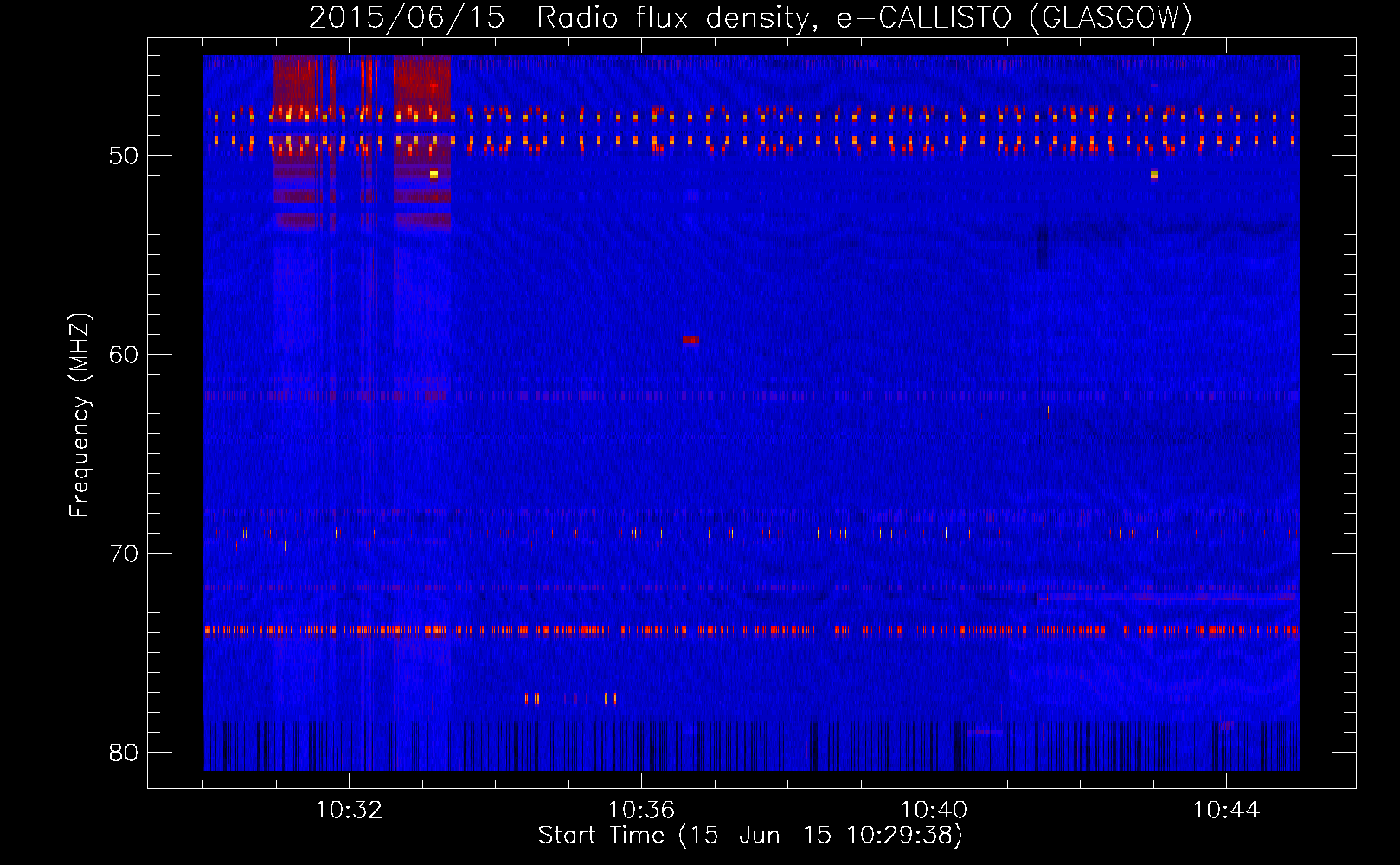Click the yellow spot near 51 MHz at 10:33
Viewport: 1400px width, 865px height.
click(x=433, y=175)
